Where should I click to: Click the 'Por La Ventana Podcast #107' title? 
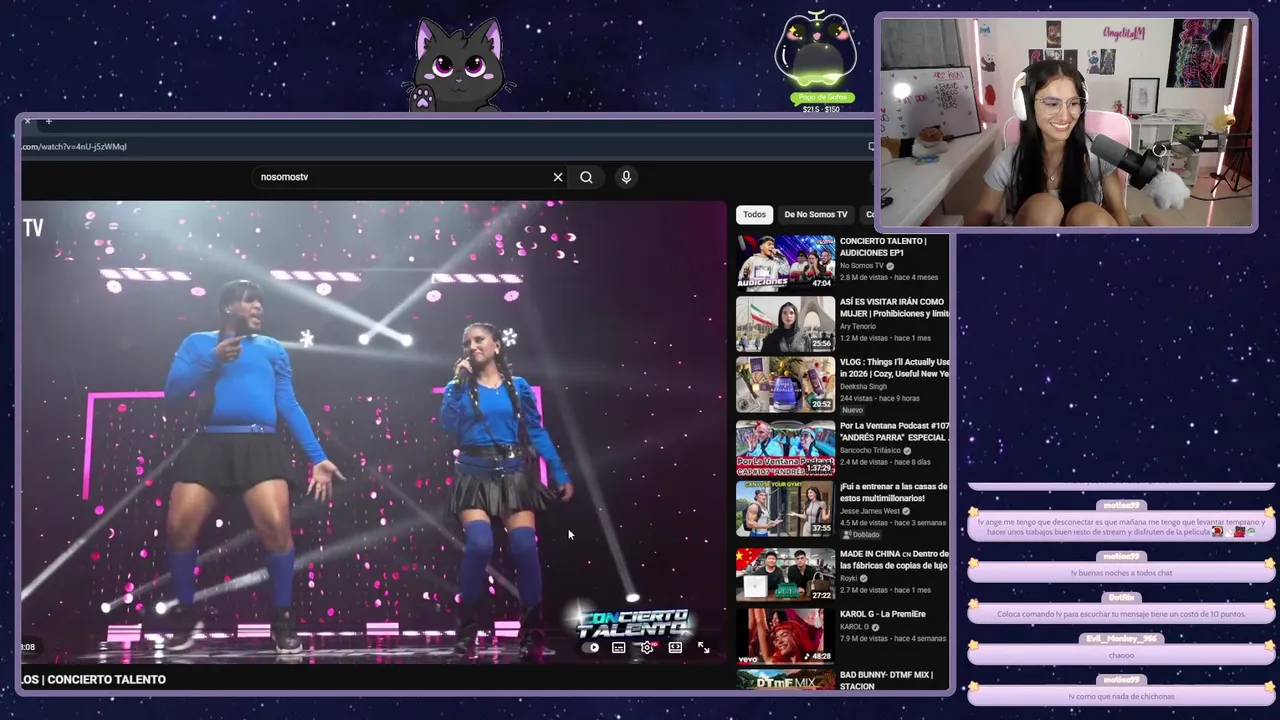pos(894,432)
